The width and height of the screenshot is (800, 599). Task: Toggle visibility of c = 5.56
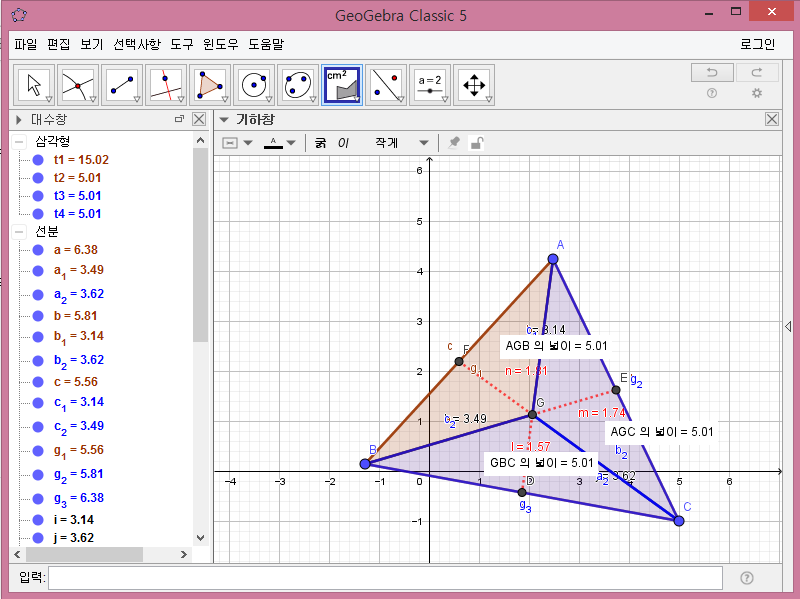38,382
